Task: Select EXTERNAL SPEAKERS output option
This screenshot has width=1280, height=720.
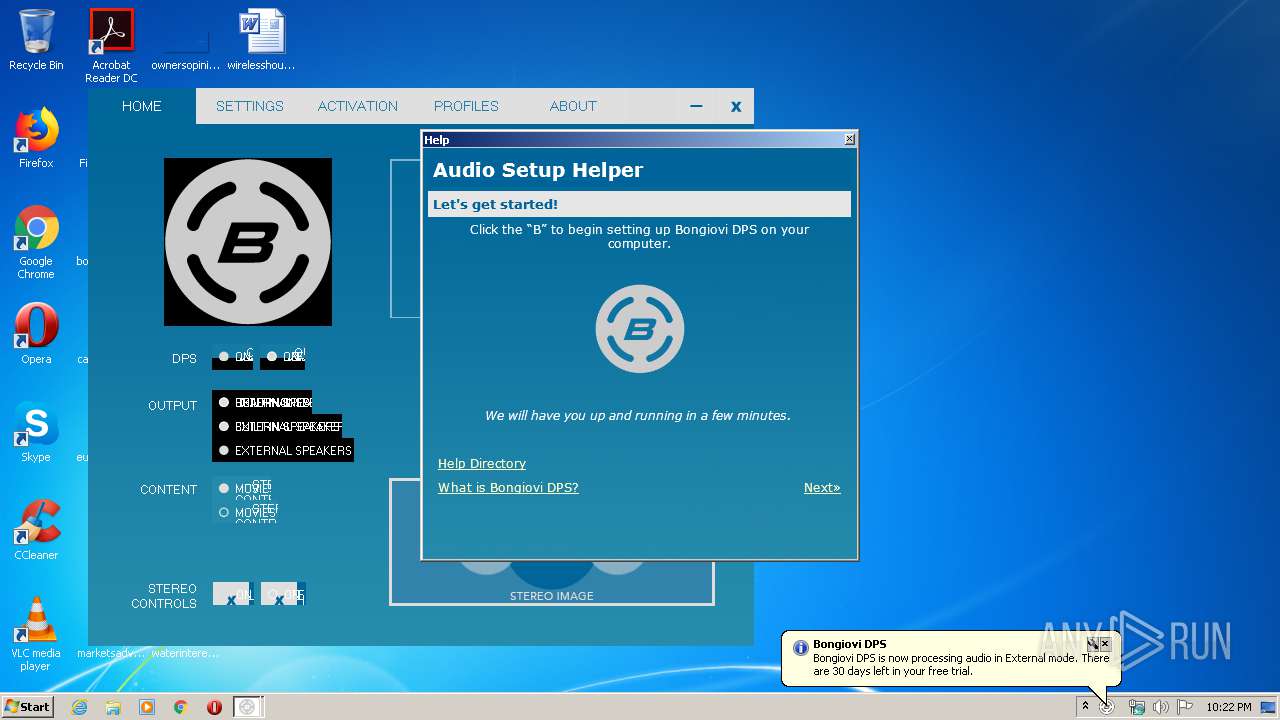Action: point(285,450)
